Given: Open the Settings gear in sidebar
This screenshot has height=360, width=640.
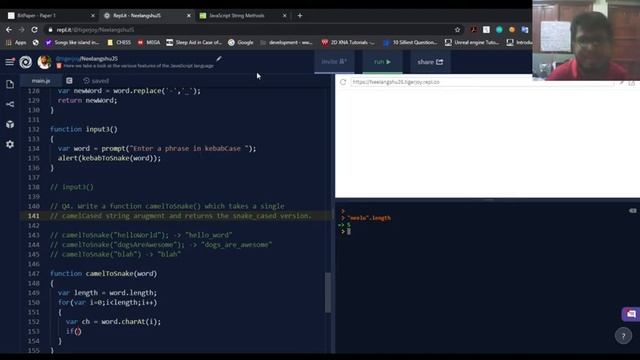Looking at the screenshot, I should coord(10,144).
